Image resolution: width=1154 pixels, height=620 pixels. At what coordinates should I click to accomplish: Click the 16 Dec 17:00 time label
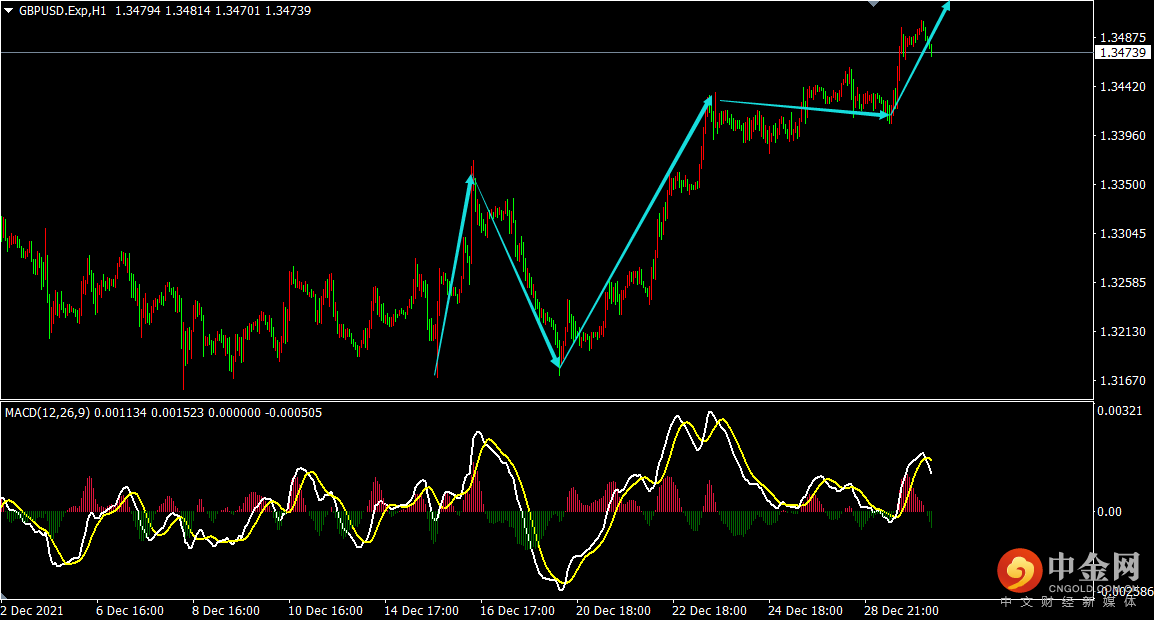pyautogui.click(x=517, y=611)
